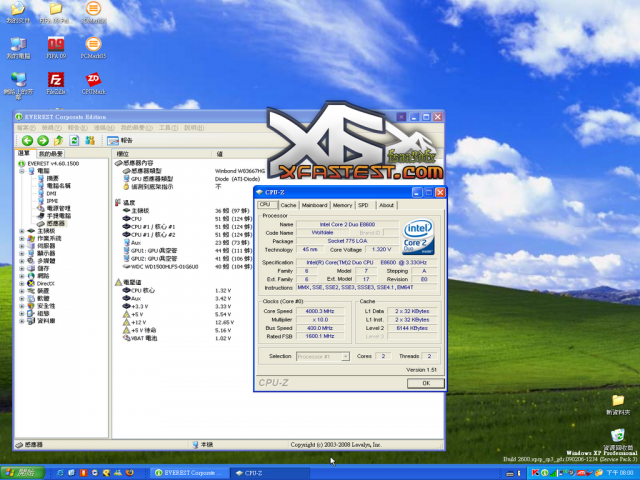Open the 我的文件 My Documents desktop icon
640x480 pixels.
(x=18, y=12)
